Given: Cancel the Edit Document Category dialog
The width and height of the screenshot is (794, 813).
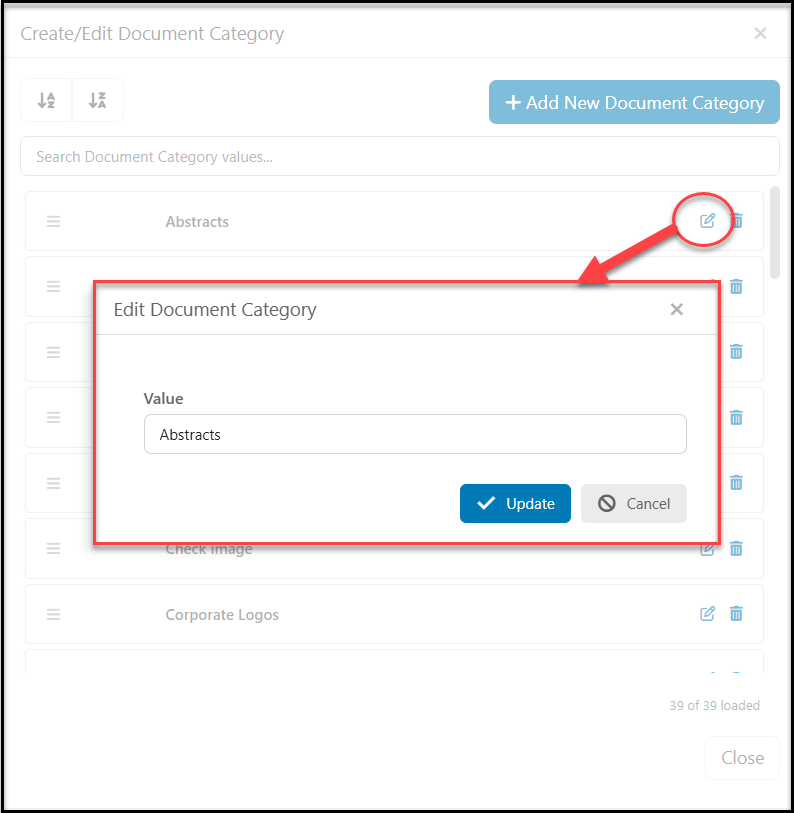Looking at the screenshot, I should tap(633, 503).
